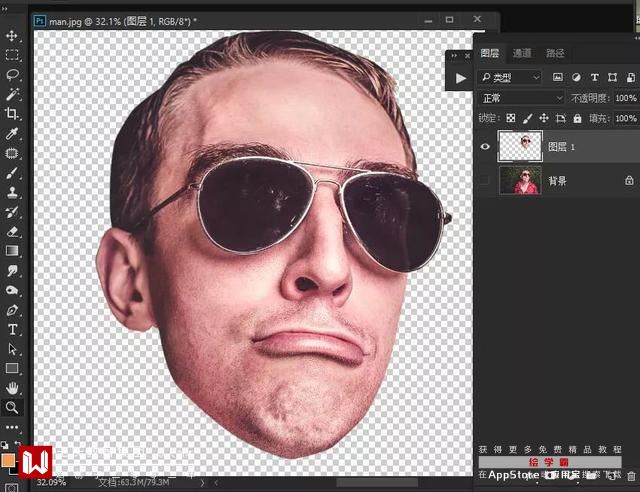The image size is (640, 492).
Task: Expand status bar info arrow
Action: (x=203, y=483)
